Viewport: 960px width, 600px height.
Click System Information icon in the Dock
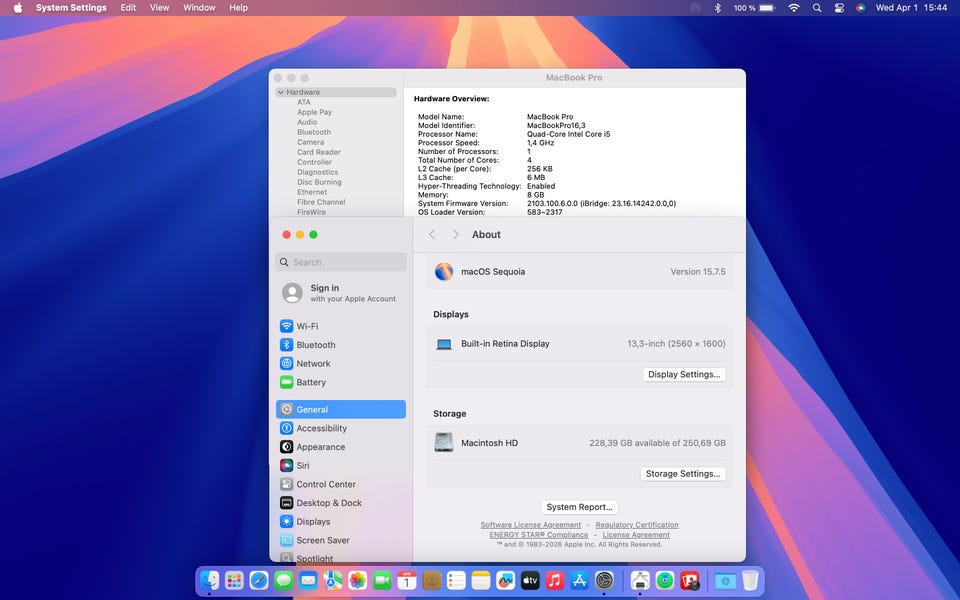tap(640, 580)
